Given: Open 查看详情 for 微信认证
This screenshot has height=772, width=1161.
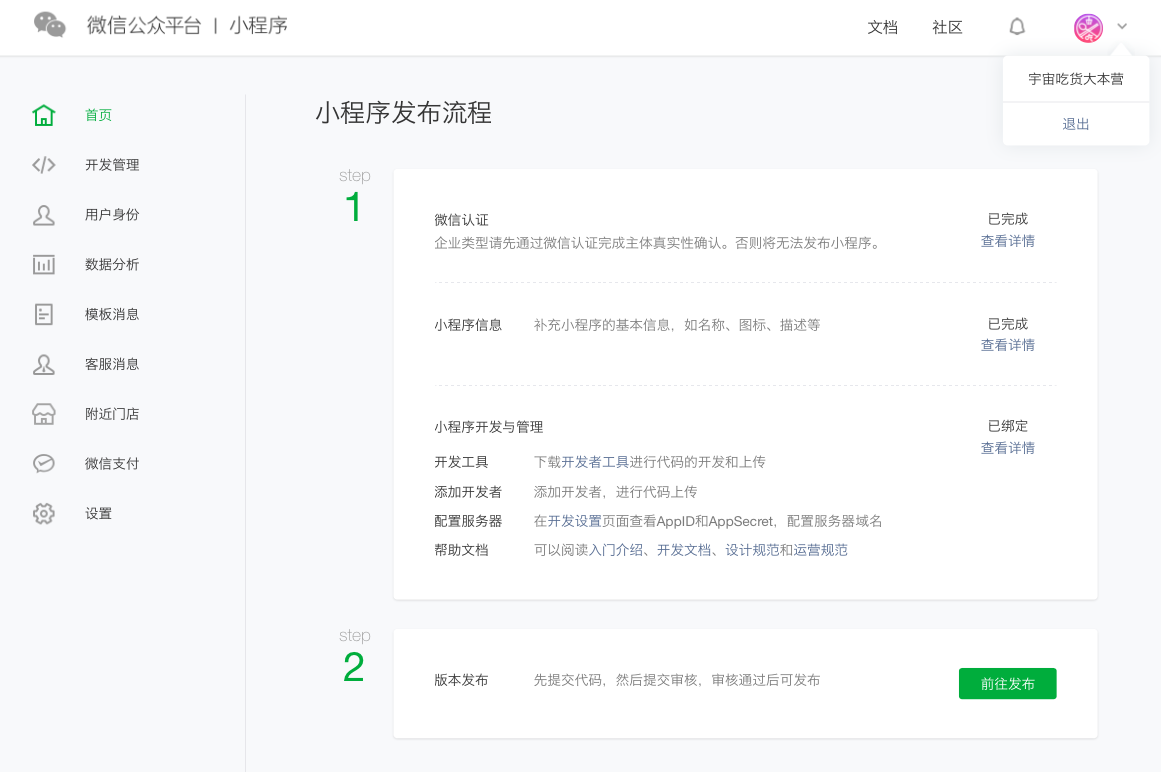Looking at the screenshot, I should pyautogui.click(x=1007, y=240).
